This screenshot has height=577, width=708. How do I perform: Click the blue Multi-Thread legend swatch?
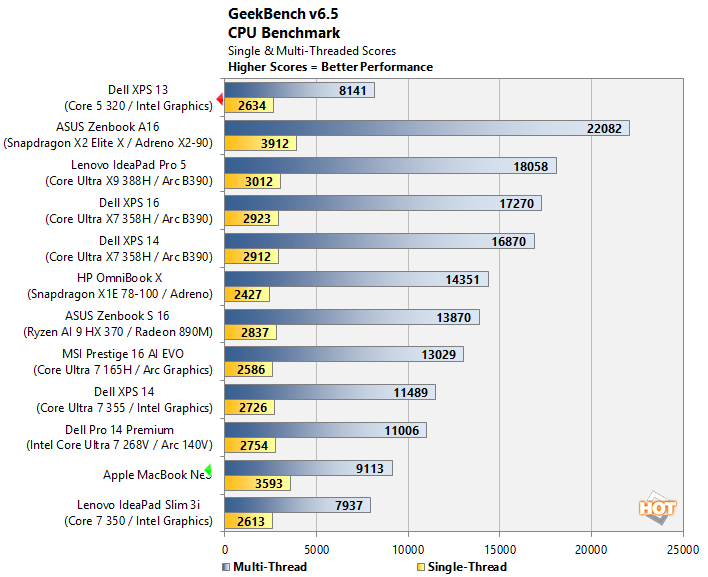(x=226, y=567)
